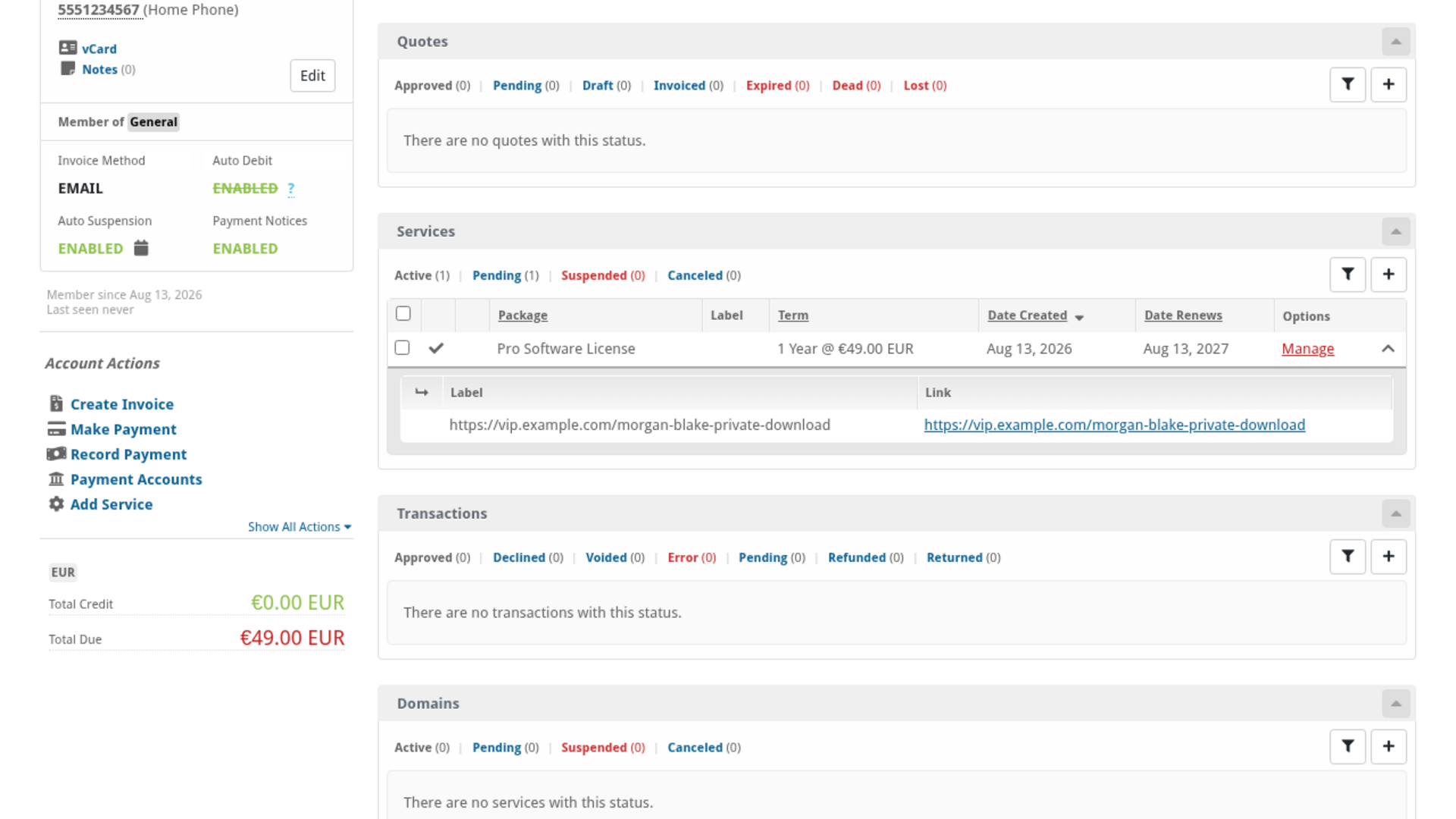Screen dimensions: 1456x819
Task: Sort services by Date Renews
Action: 1183,315
